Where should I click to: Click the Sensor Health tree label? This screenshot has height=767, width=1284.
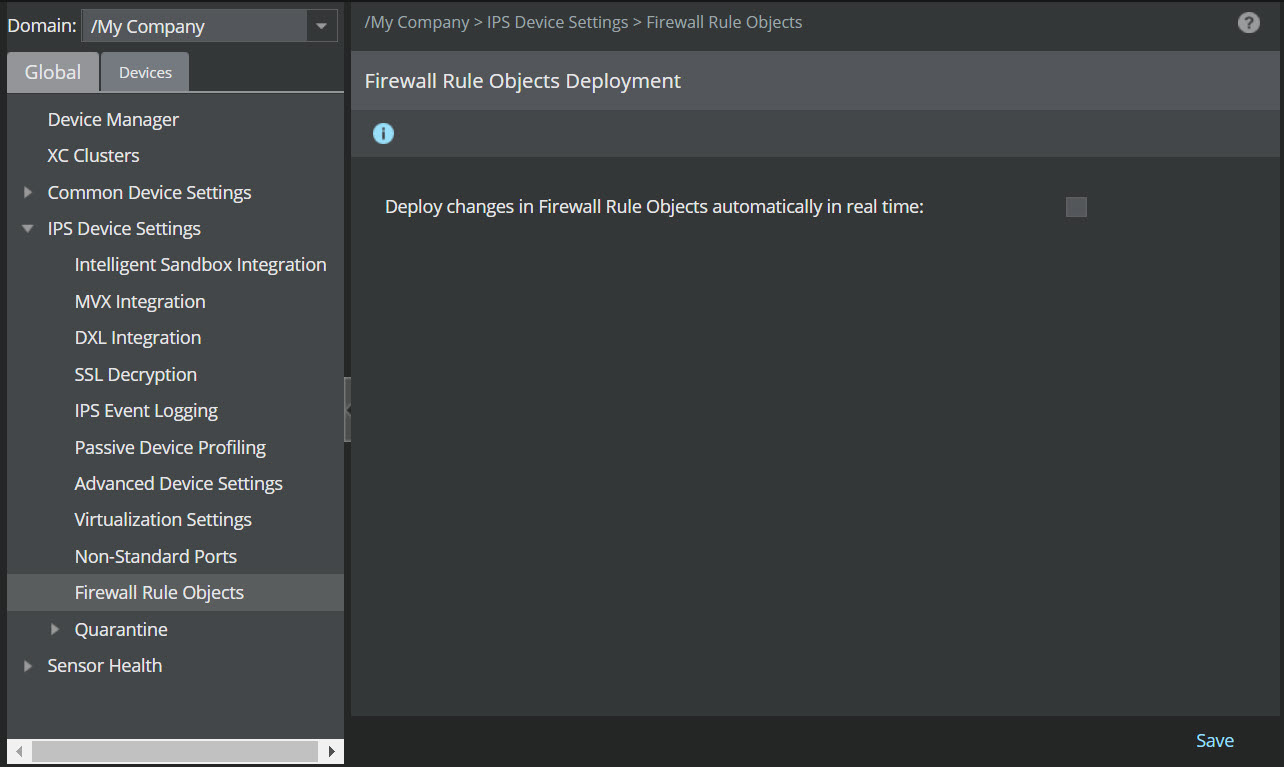point(105,666)
